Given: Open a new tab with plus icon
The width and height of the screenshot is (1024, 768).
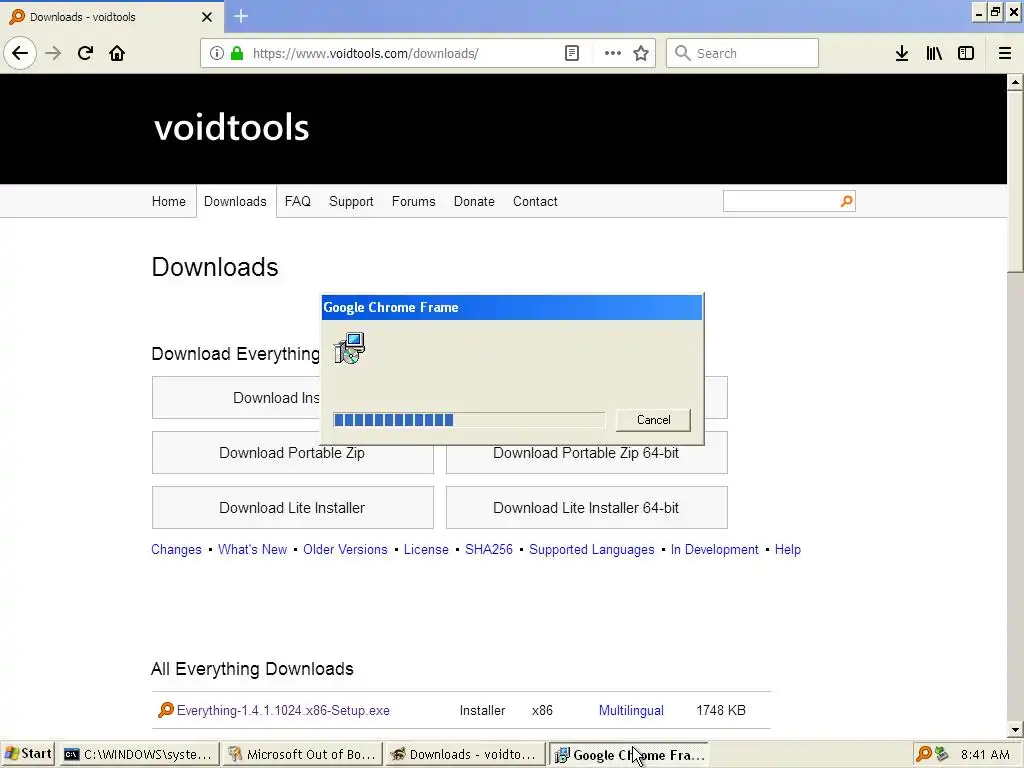Looking at the screenshot, I should (240, 16).
